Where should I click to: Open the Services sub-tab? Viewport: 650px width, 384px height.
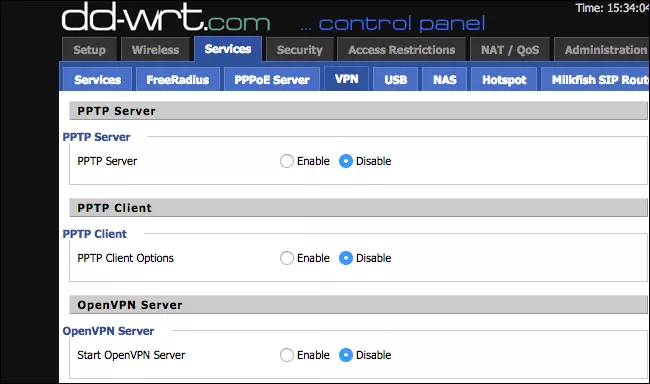tap(97, 80)
